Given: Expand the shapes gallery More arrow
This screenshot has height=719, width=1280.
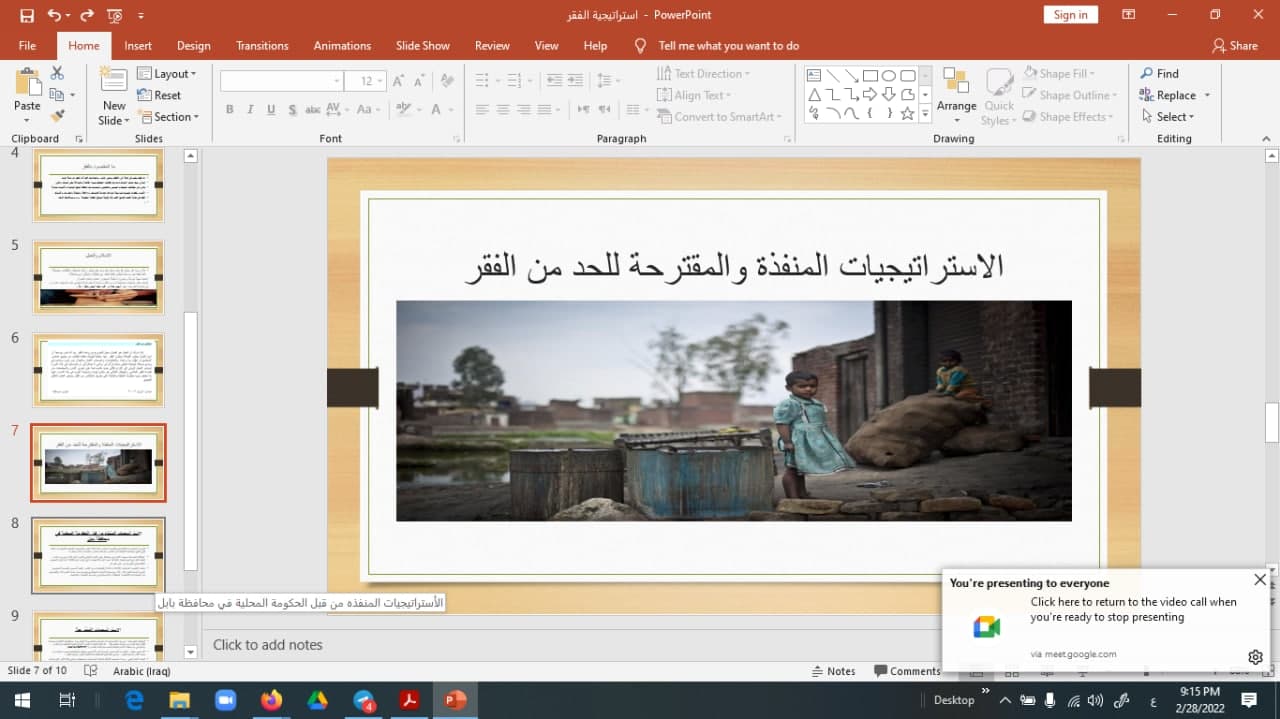Looking at the screenshot, I should point(926,114).
